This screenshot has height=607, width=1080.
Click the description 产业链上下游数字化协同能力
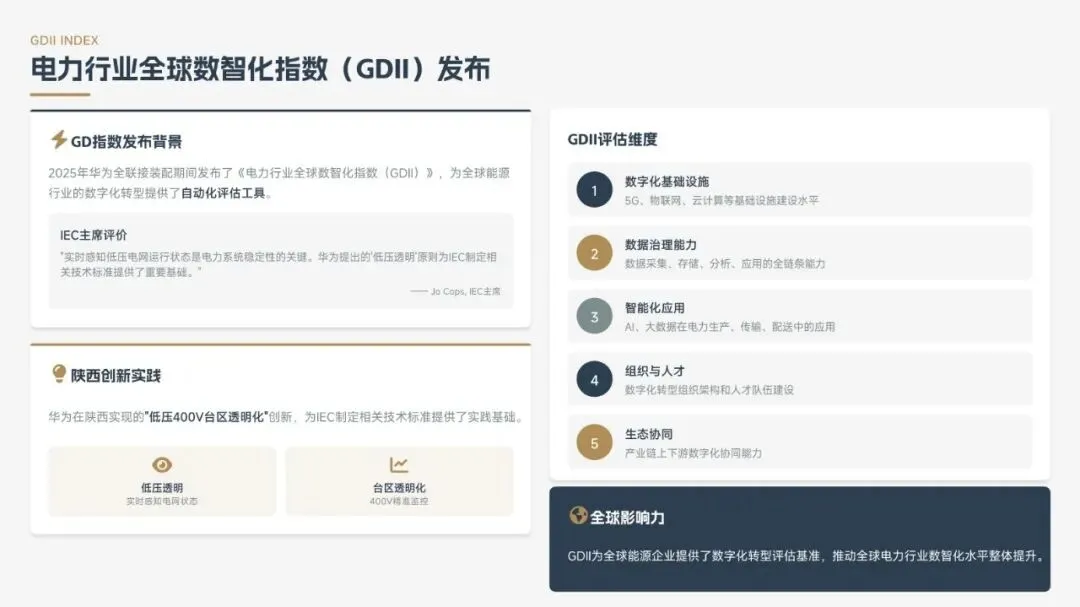click(x=693, y=453)
